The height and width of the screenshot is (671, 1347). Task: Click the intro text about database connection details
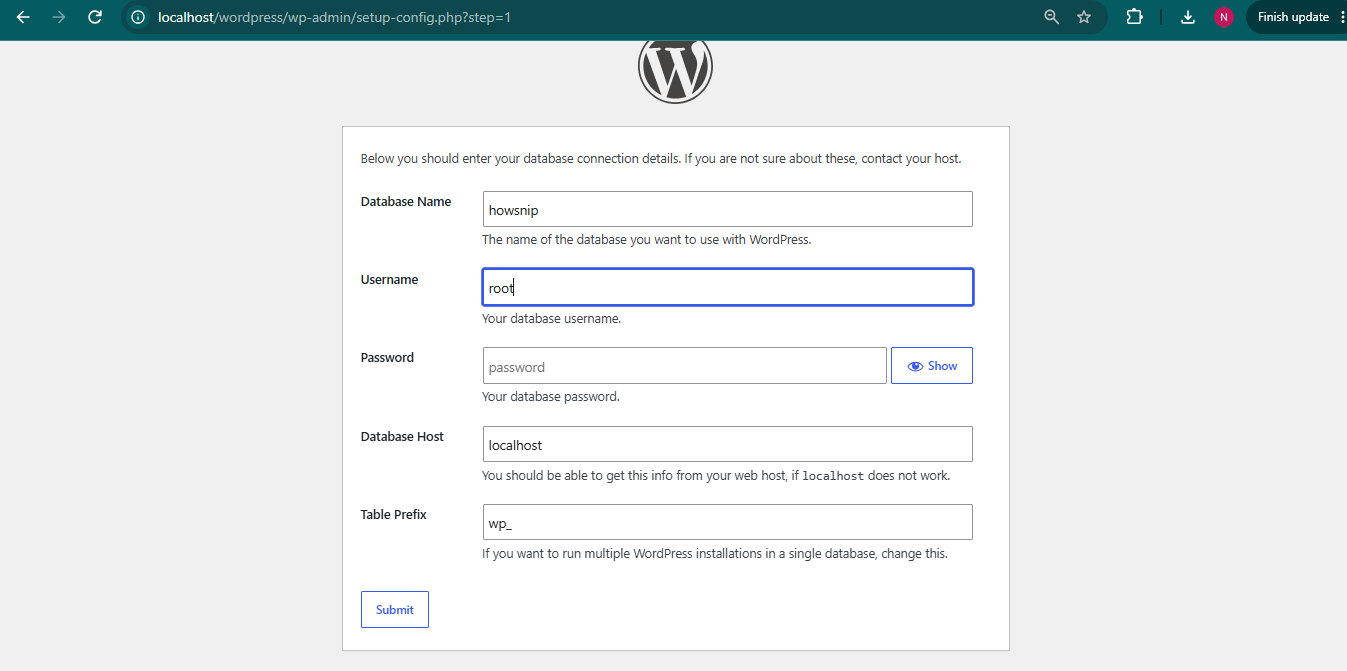point(661,159)
